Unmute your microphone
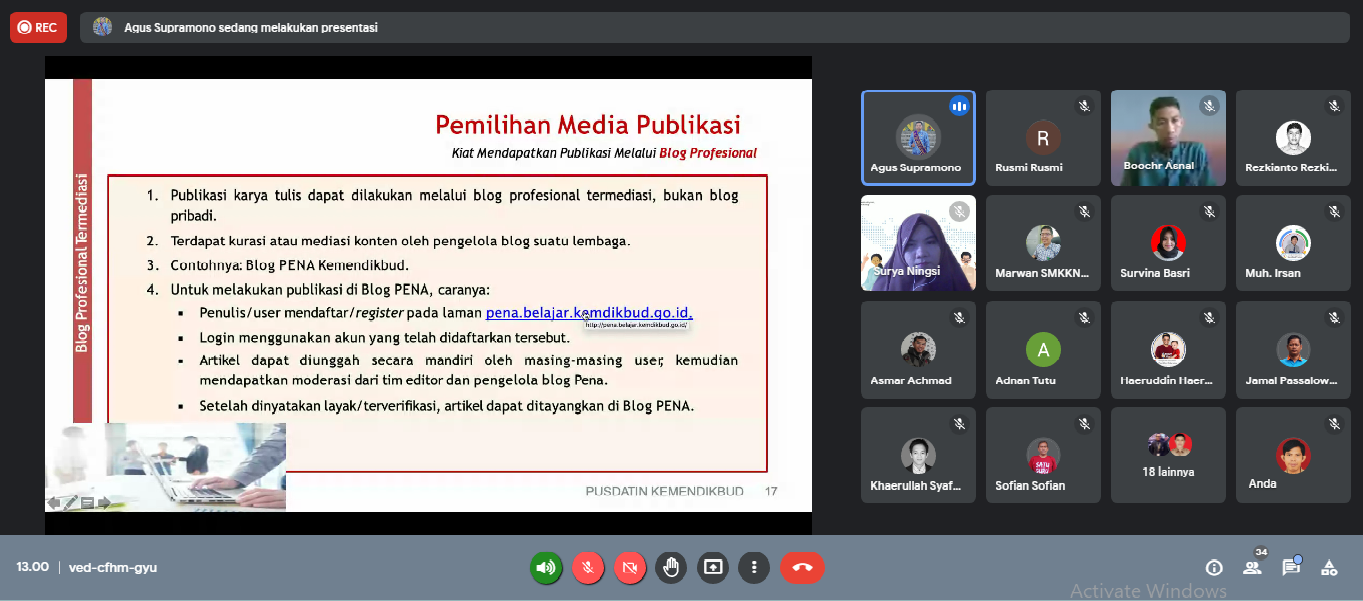 (588, 568)
